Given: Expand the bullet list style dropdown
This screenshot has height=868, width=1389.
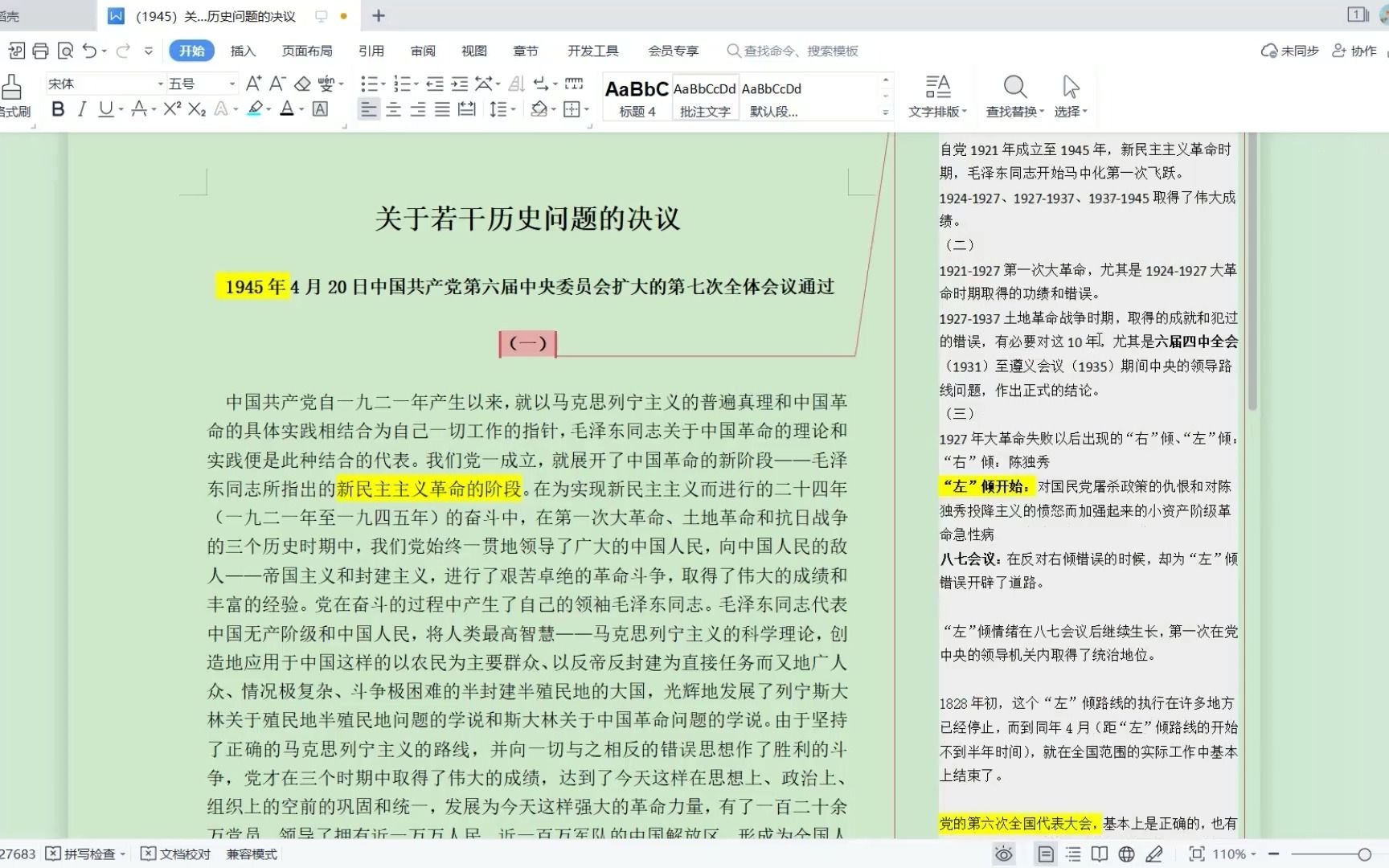Looking at the screenshot, I should click(383, 84).
